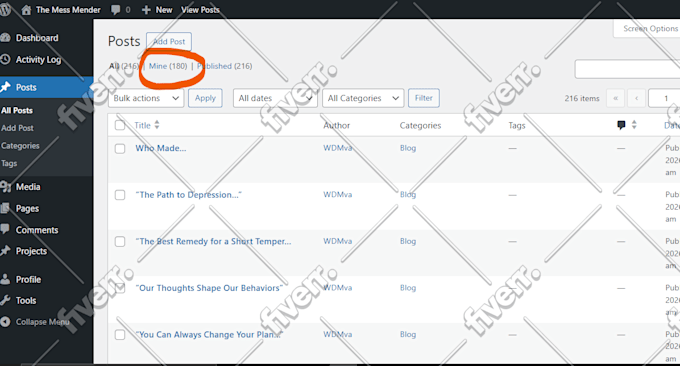Check "The Best Remedy for a Short Temper" checkbox
680x366 pixels.
pyautogui.click(x=120, y=242)
